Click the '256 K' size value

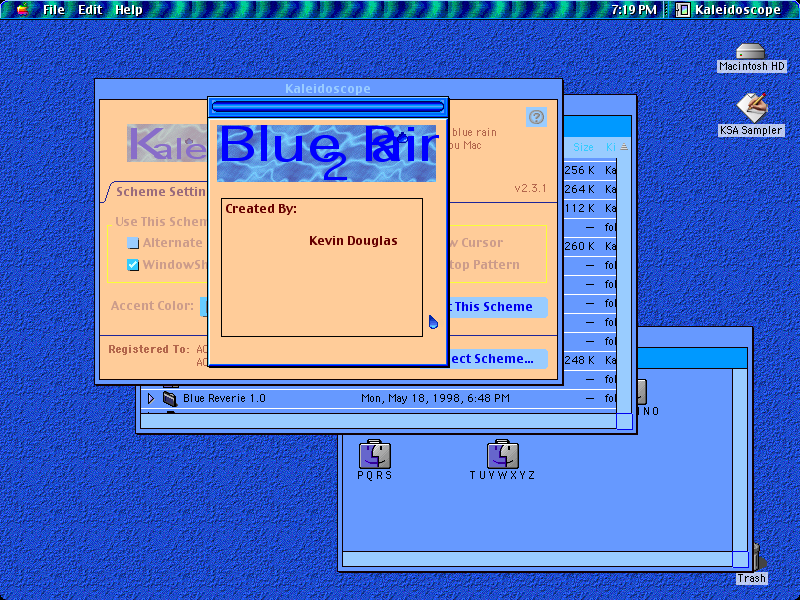click(x=580, y=170)
